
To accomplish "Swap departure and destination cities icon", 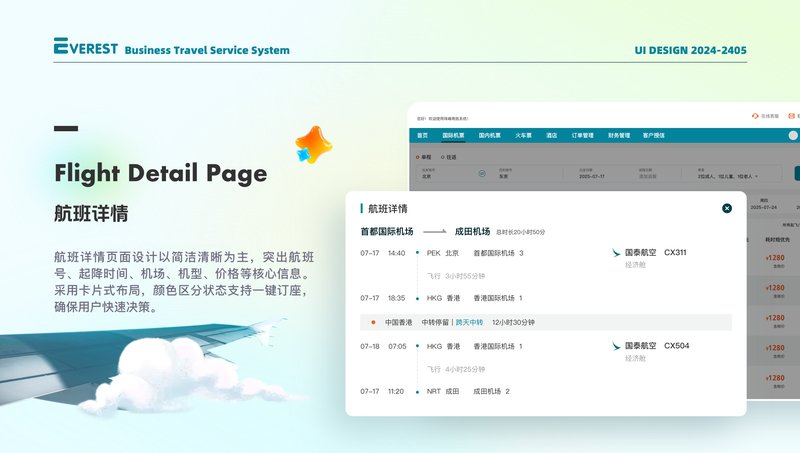I will click(482, 174).
